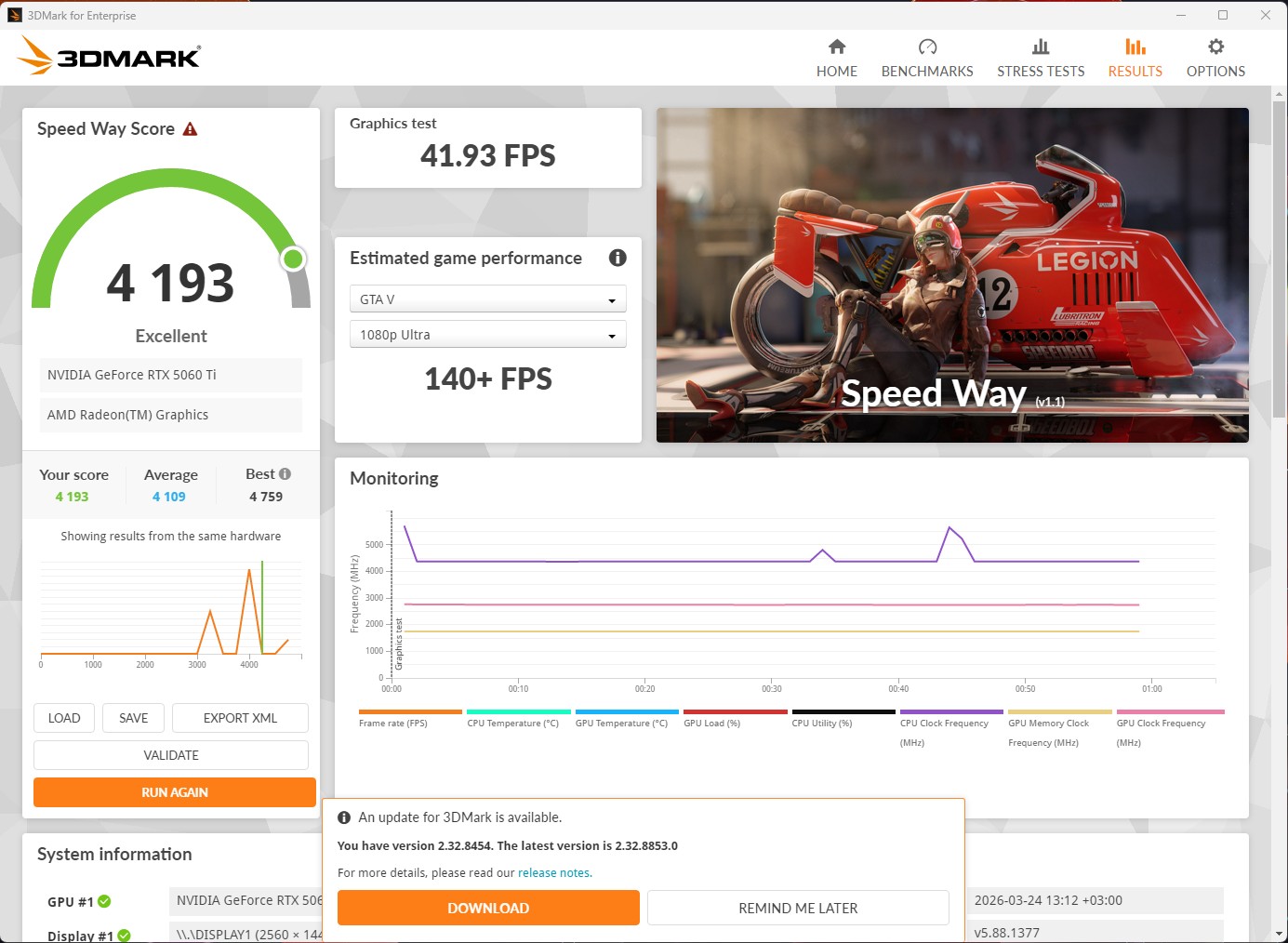The height and width of the screenshot is (943, 1288).
Task: Click the Display #1 green check icon
Action: click(x=124, y=936)
